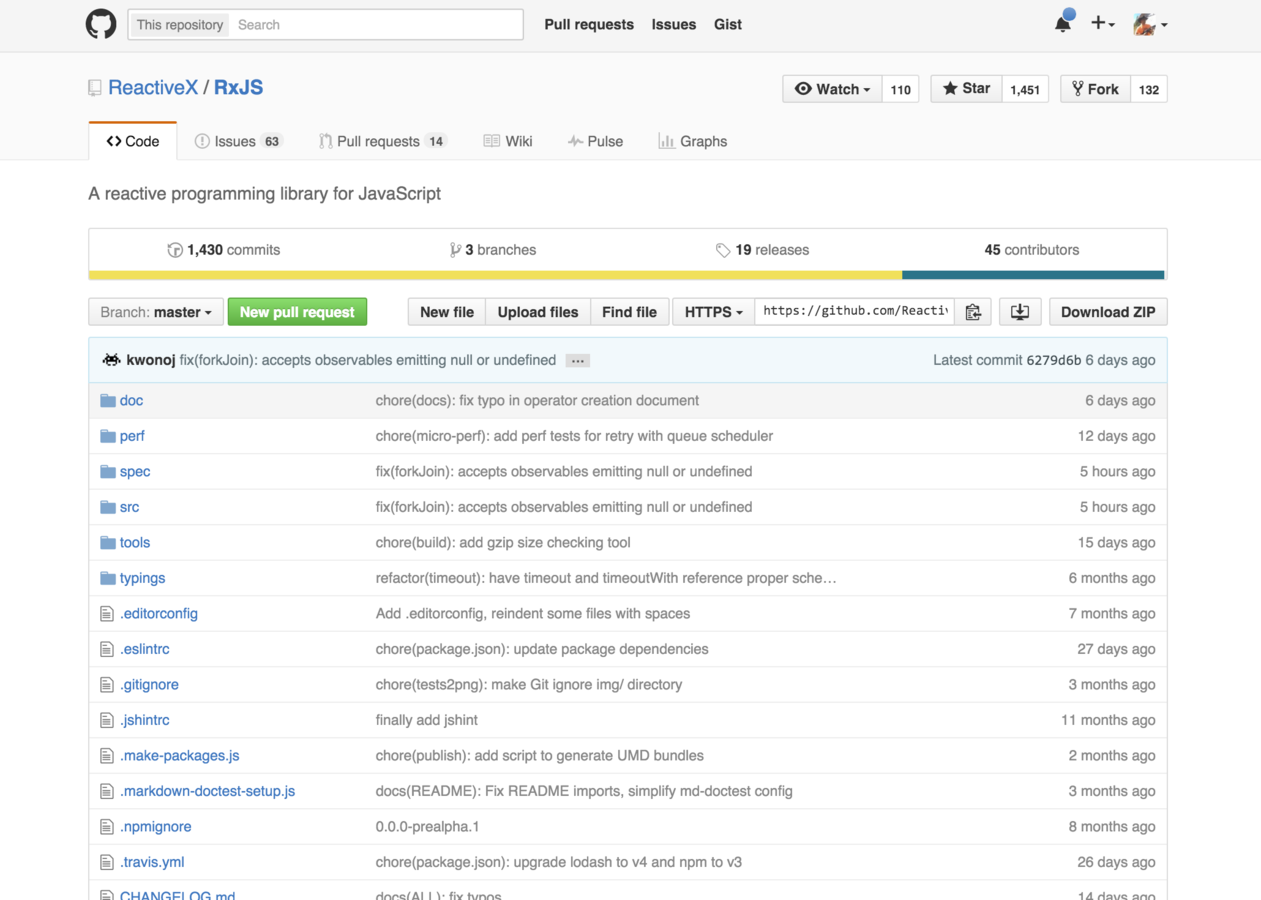The width and height of the screenshot is (1261, 900).
Task: Copy clone URL to clipboard
Action: tap(973, 312)
